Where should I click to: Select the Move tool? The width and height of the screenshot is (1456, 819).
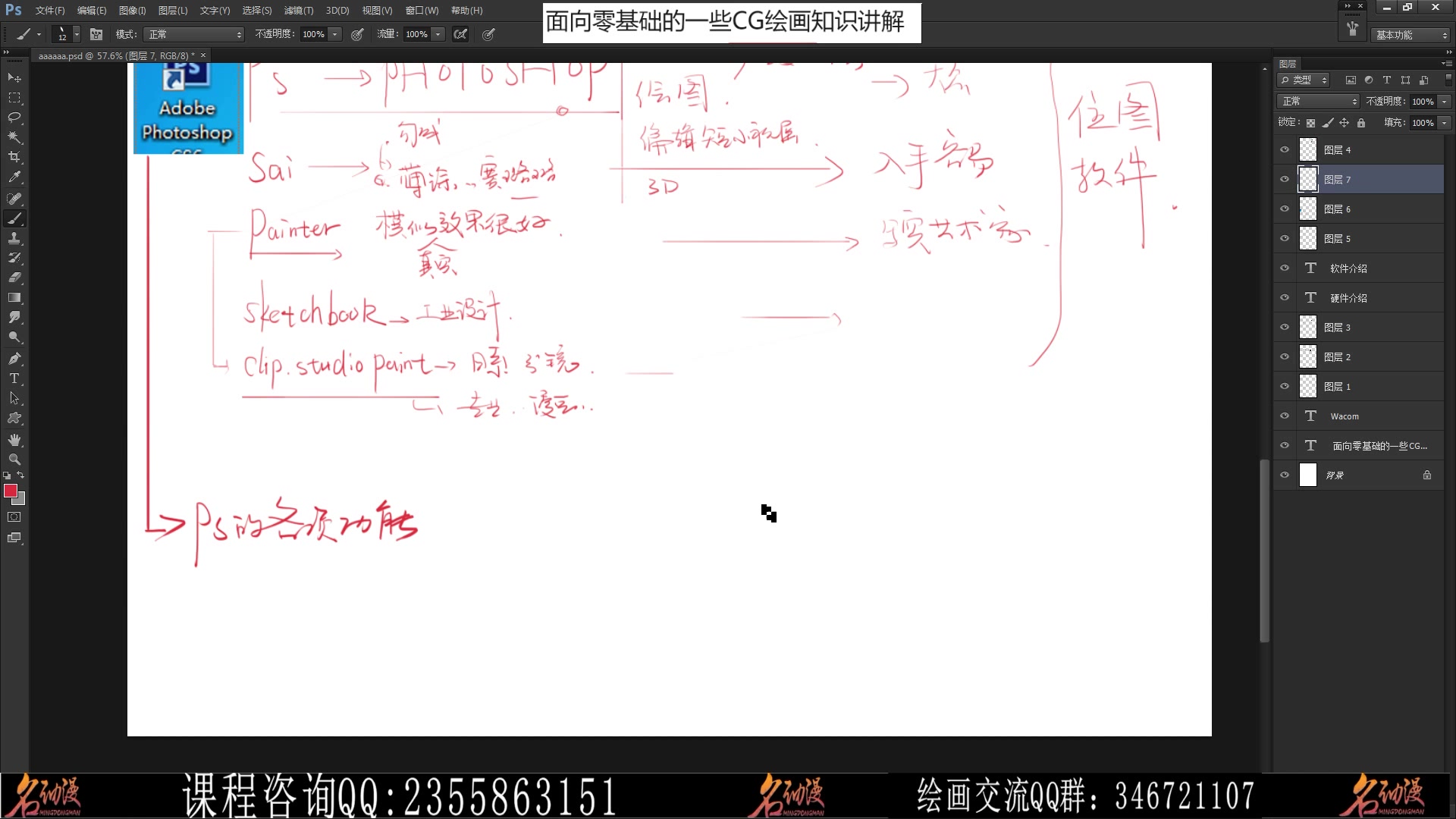click(x=15, y=77)
